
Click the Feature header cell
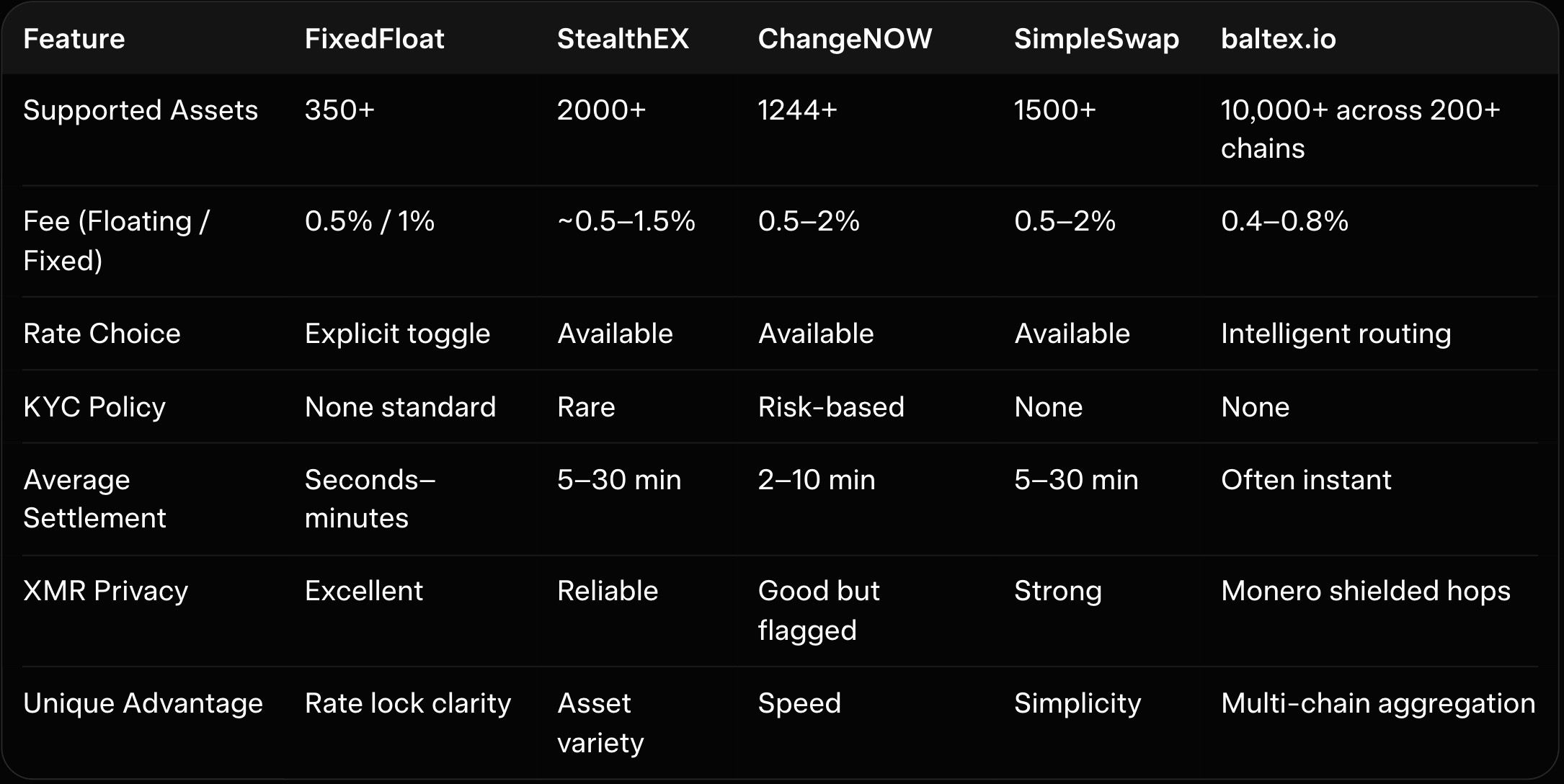coord(74,39)
